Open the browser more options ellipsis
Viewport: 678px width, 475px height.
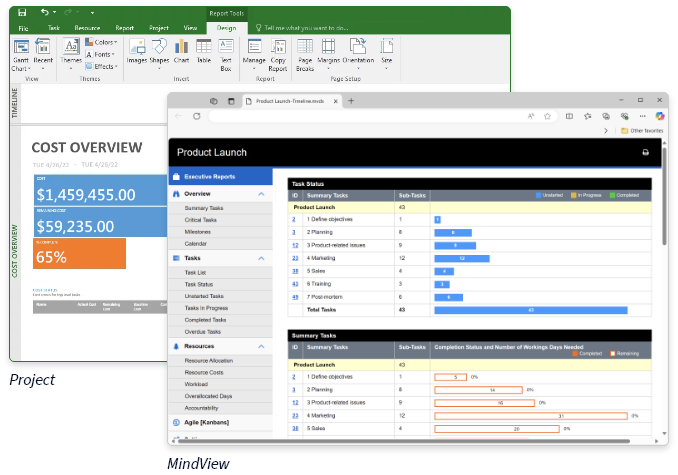click(642, 116)
